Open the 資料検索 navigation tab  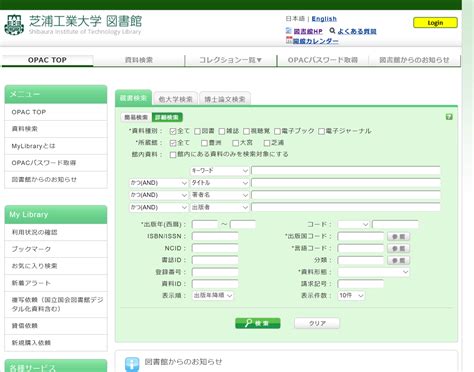coord(139,60)
